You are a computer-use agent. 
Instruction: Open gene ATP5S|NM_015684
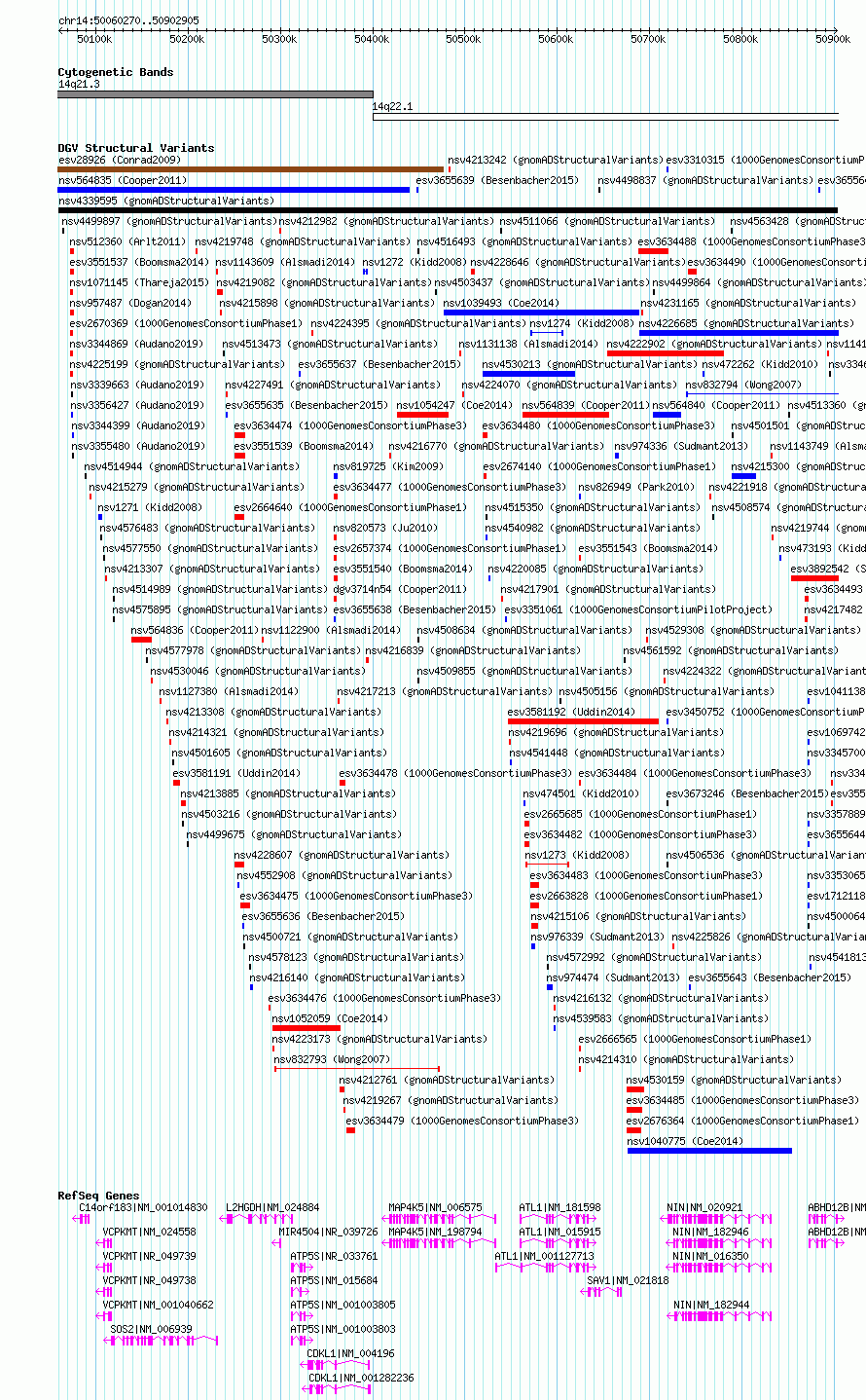[334, 1280]
